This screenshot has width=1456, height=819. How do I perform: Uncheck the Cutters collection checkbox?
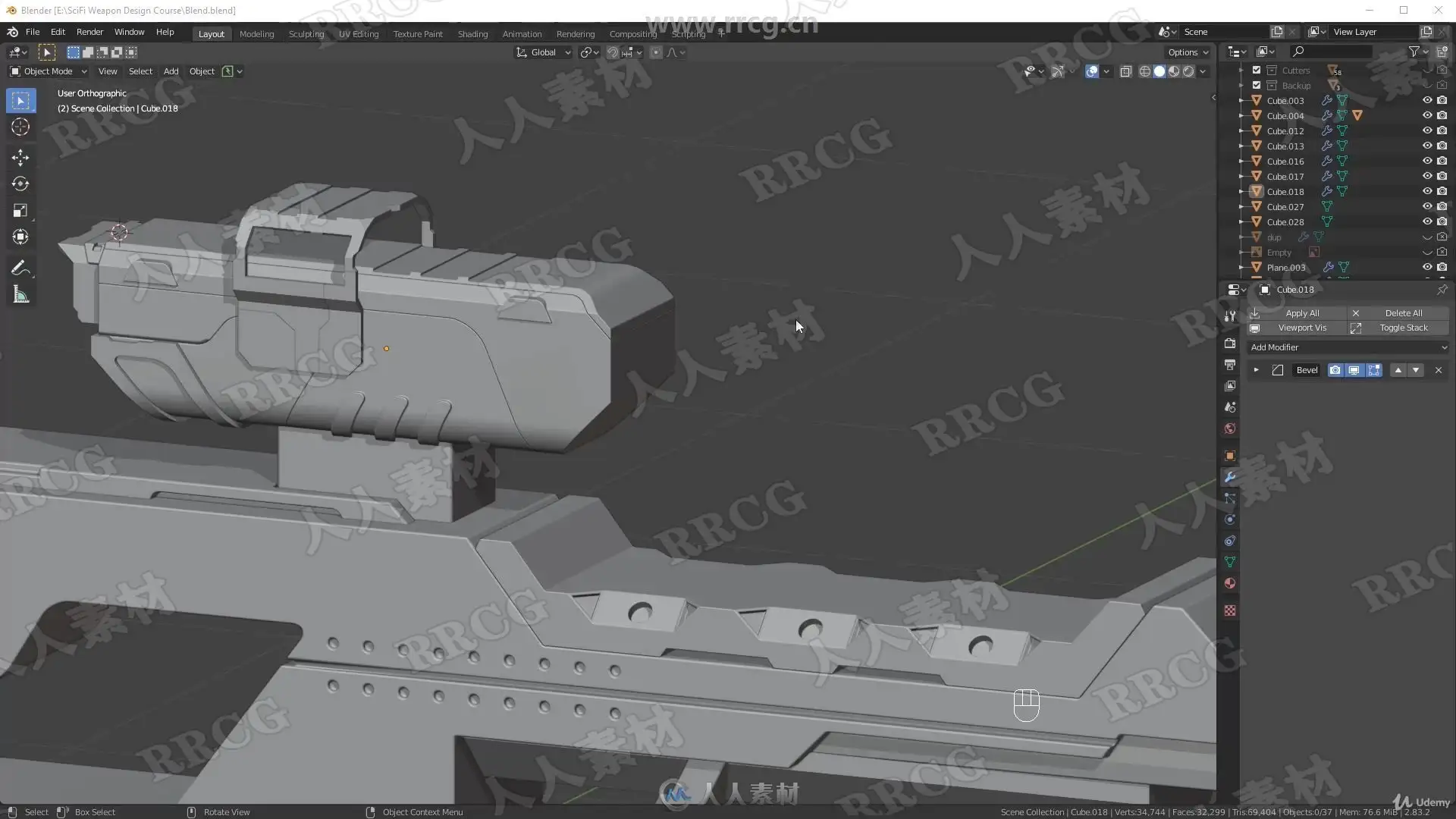1257,70
